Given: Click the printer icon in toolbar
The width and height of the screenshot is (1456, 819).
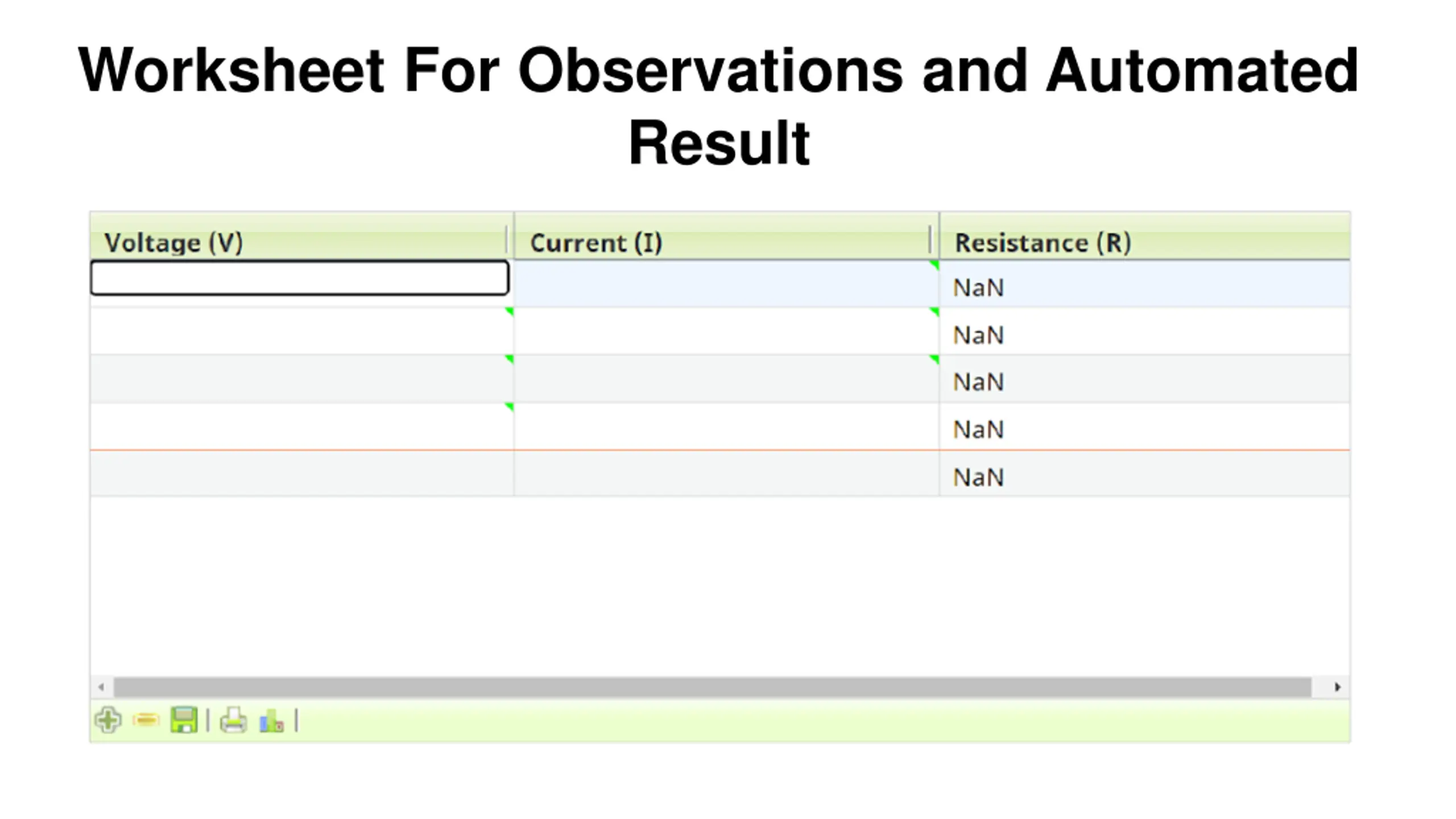Looking at the screenshot, I should pos(233,720).
